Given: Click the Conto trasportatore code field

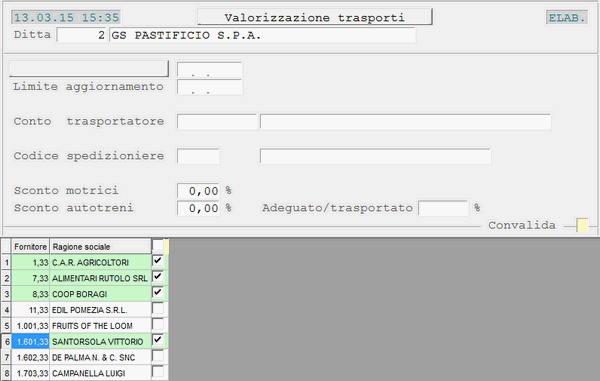Looking at the screenshot, I should [217, 122].
